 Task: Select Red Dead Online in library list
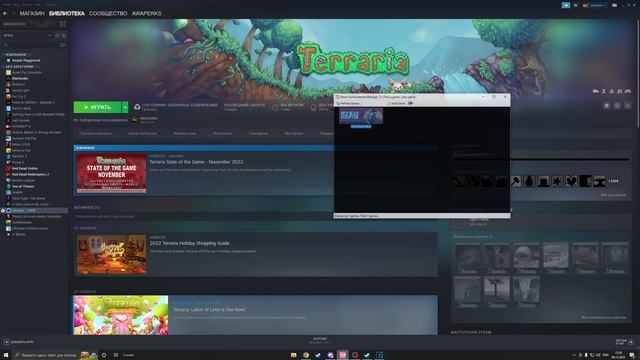click(x=24, y=169)
